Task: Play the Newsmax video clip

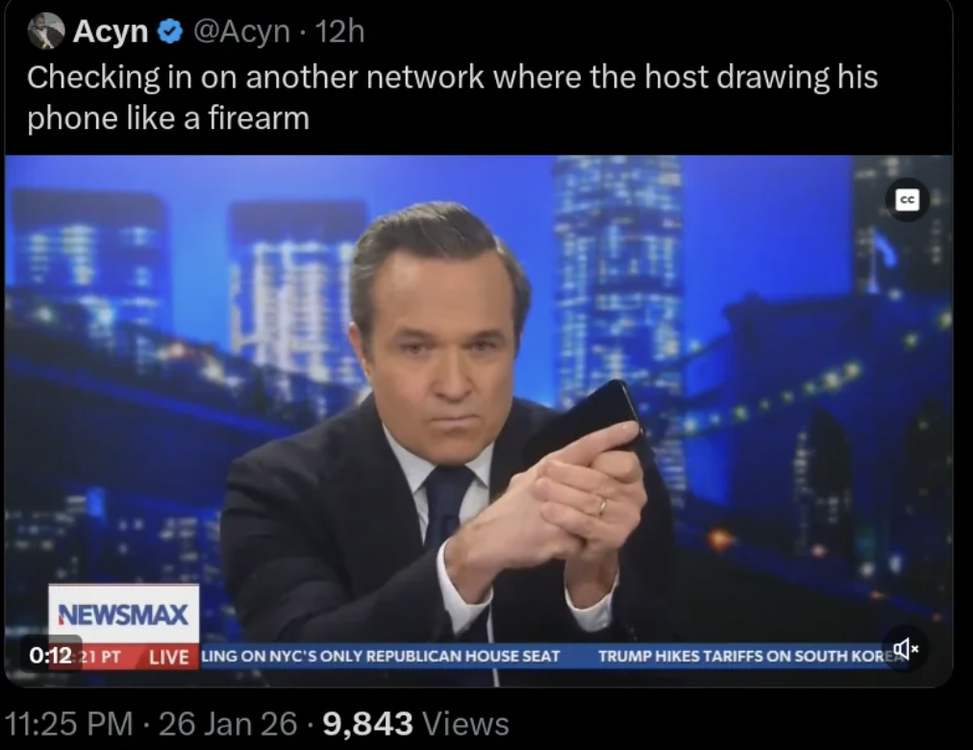Action: [478, 421]
